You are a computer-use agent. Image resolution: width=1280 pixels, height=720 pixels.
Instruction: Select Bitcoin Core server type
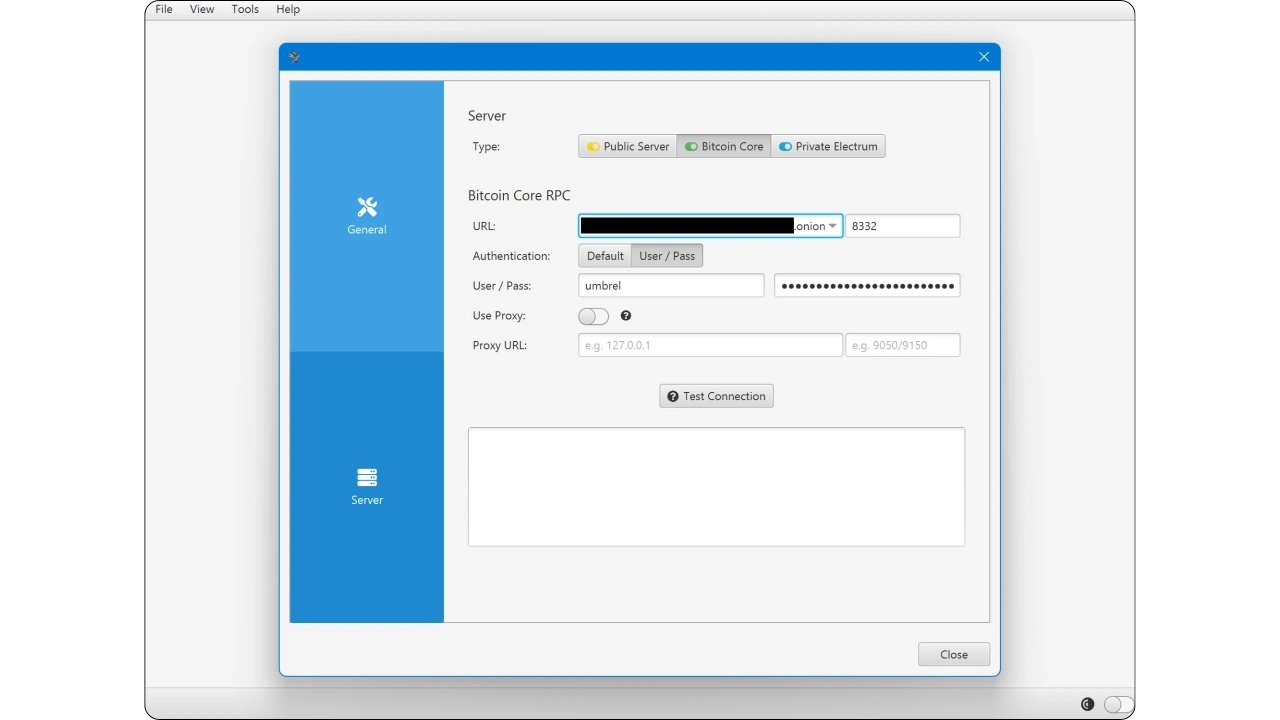724,146
